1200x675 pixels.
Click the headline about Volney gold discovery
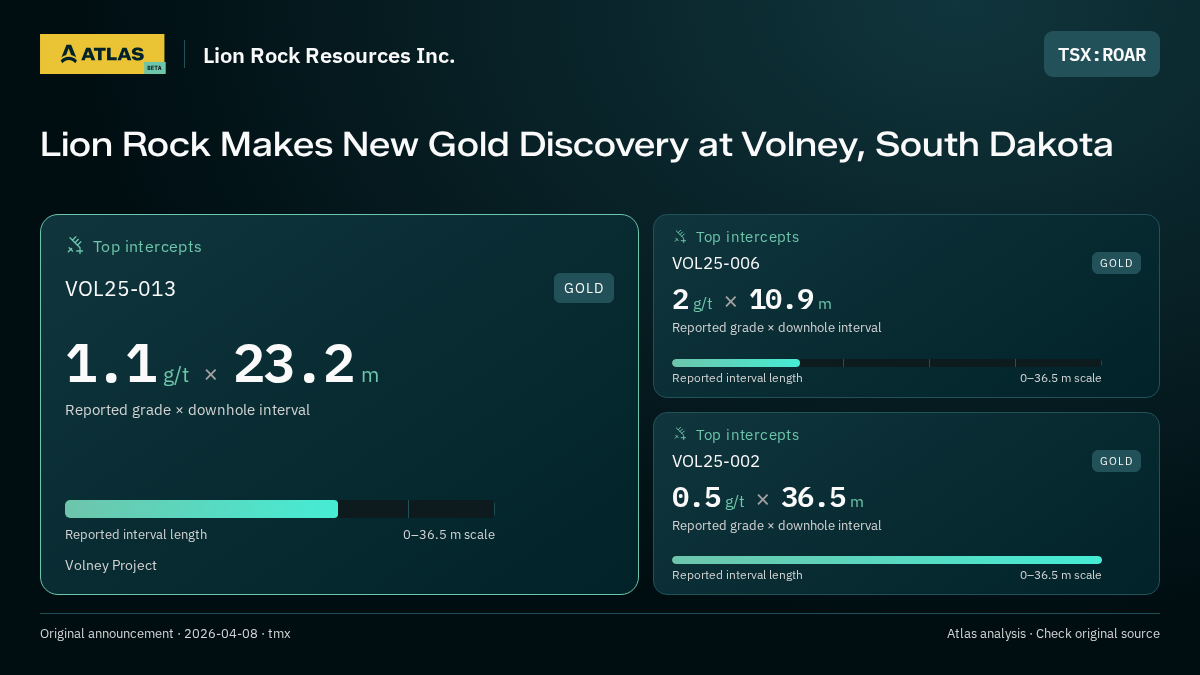point(577,145)
